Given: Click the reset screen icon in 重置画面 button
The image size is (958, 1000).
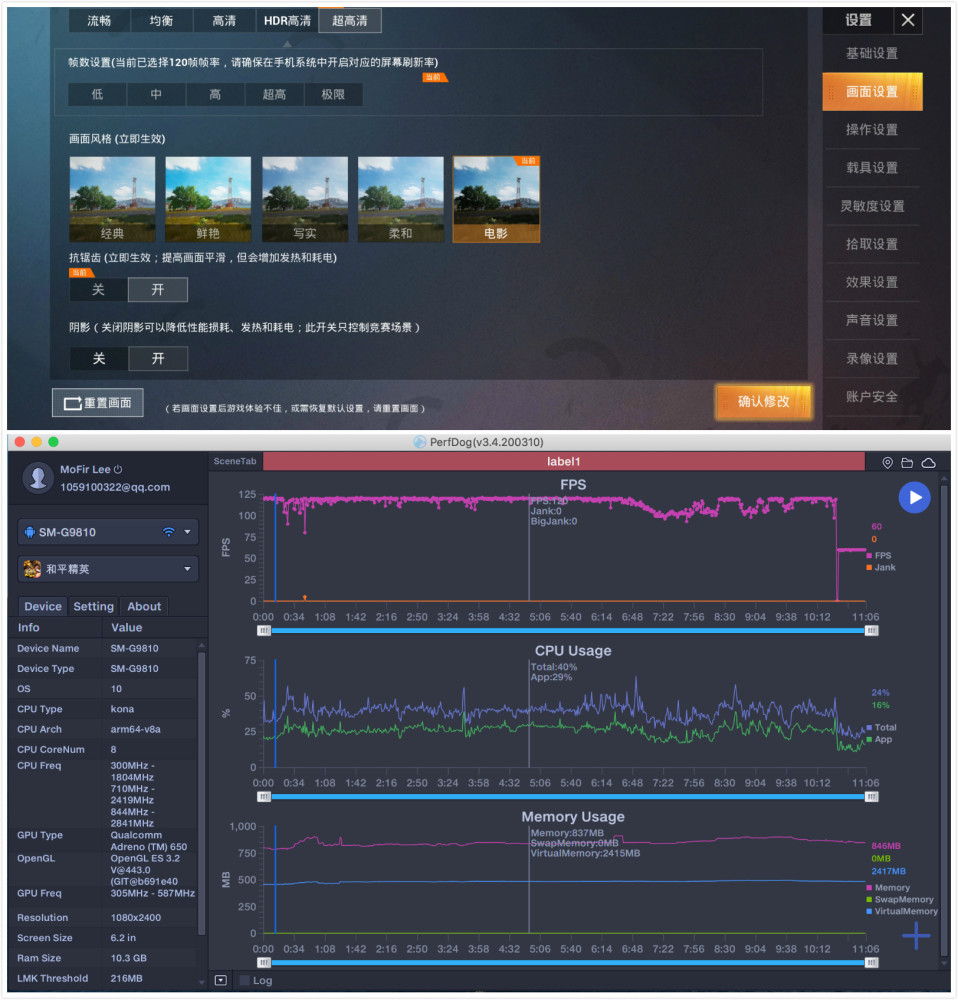Looking at the screenshot, I should tap(72, 403).
